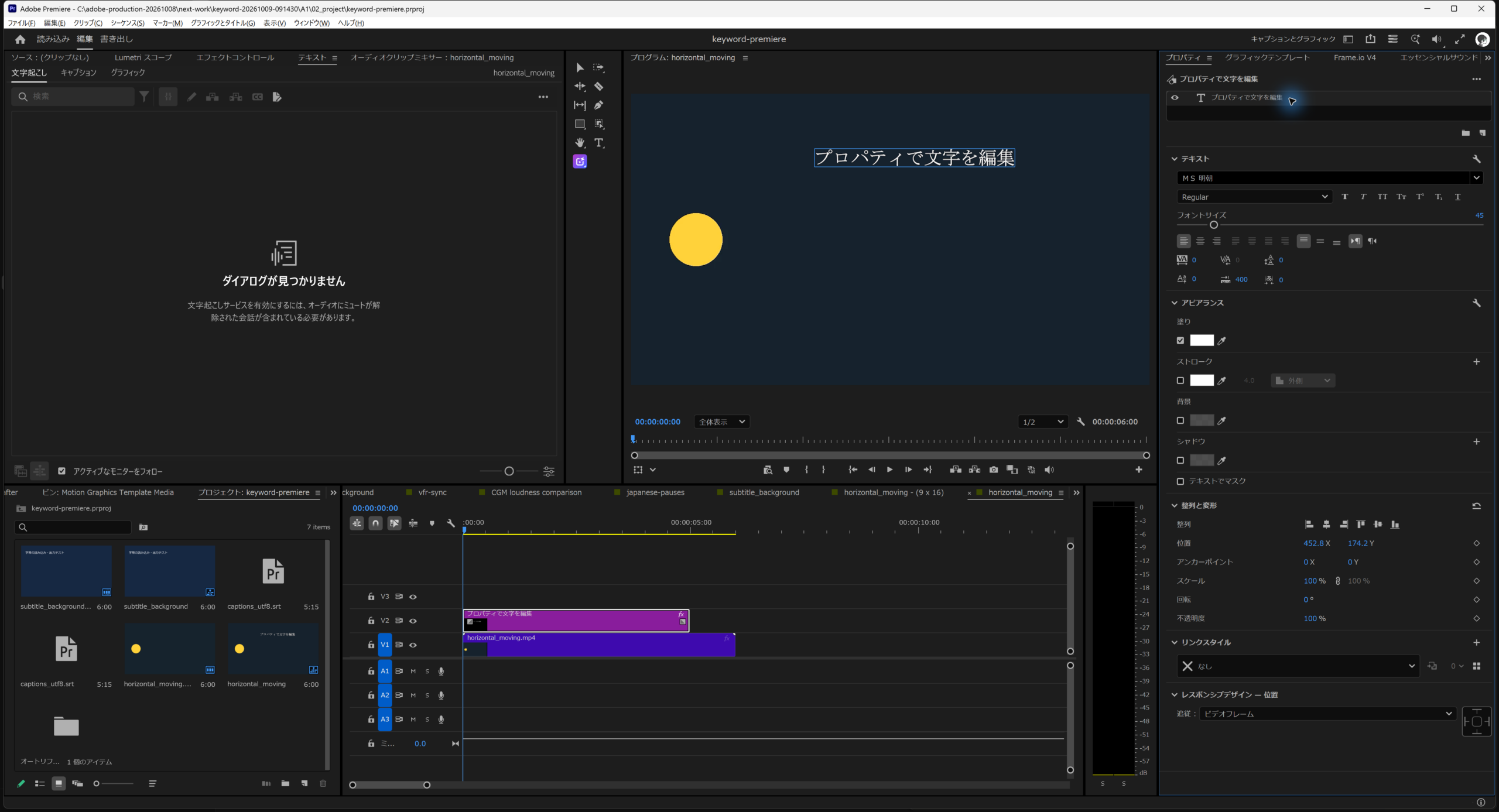Screen dimensions: 1499x812
Task: Select the Ripple Edit tool
Action: point(580,87)
